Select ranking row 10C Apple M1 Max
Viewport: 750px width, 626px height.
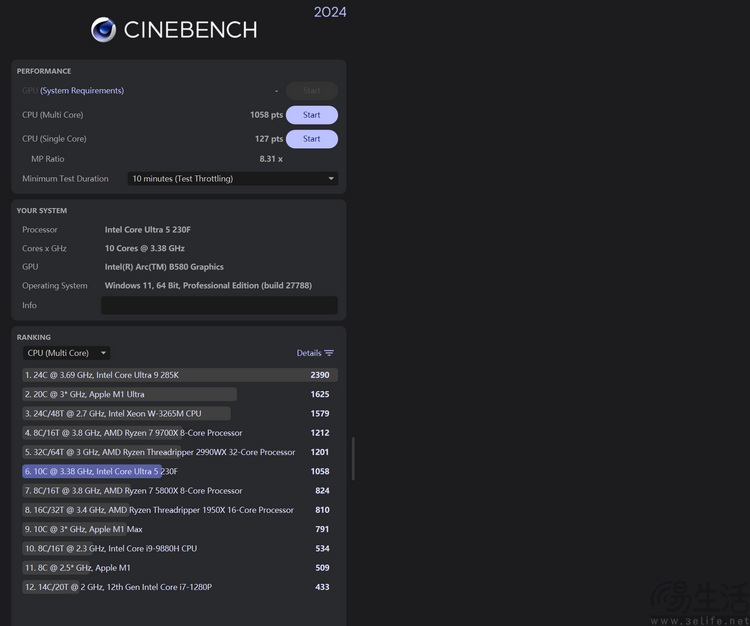click(180, 529)
